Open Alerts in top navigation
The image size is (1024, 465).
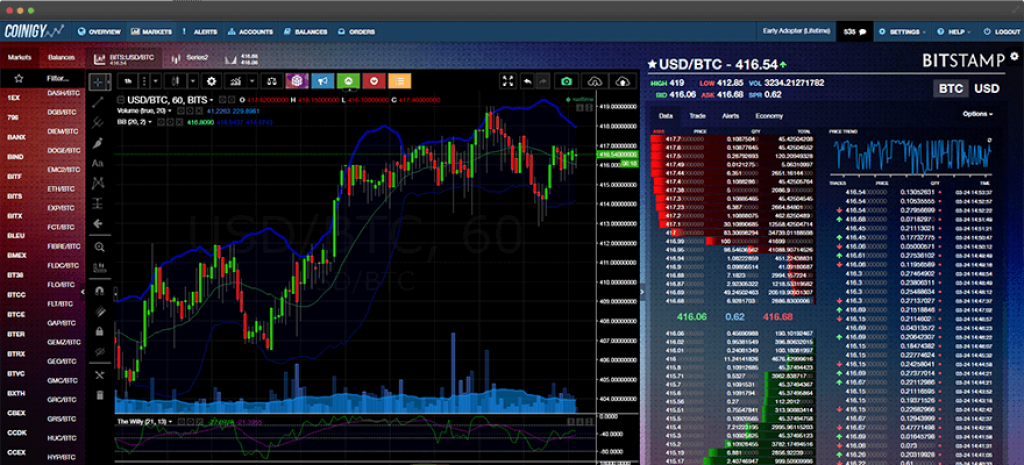pos(200,31)
